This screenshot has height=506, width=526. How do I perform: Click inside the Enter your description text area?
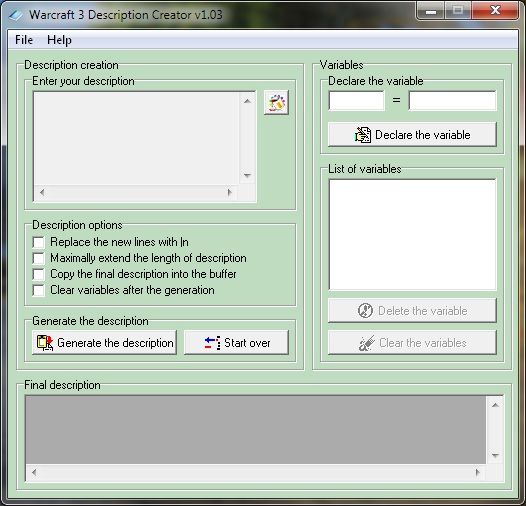(137, 138)
